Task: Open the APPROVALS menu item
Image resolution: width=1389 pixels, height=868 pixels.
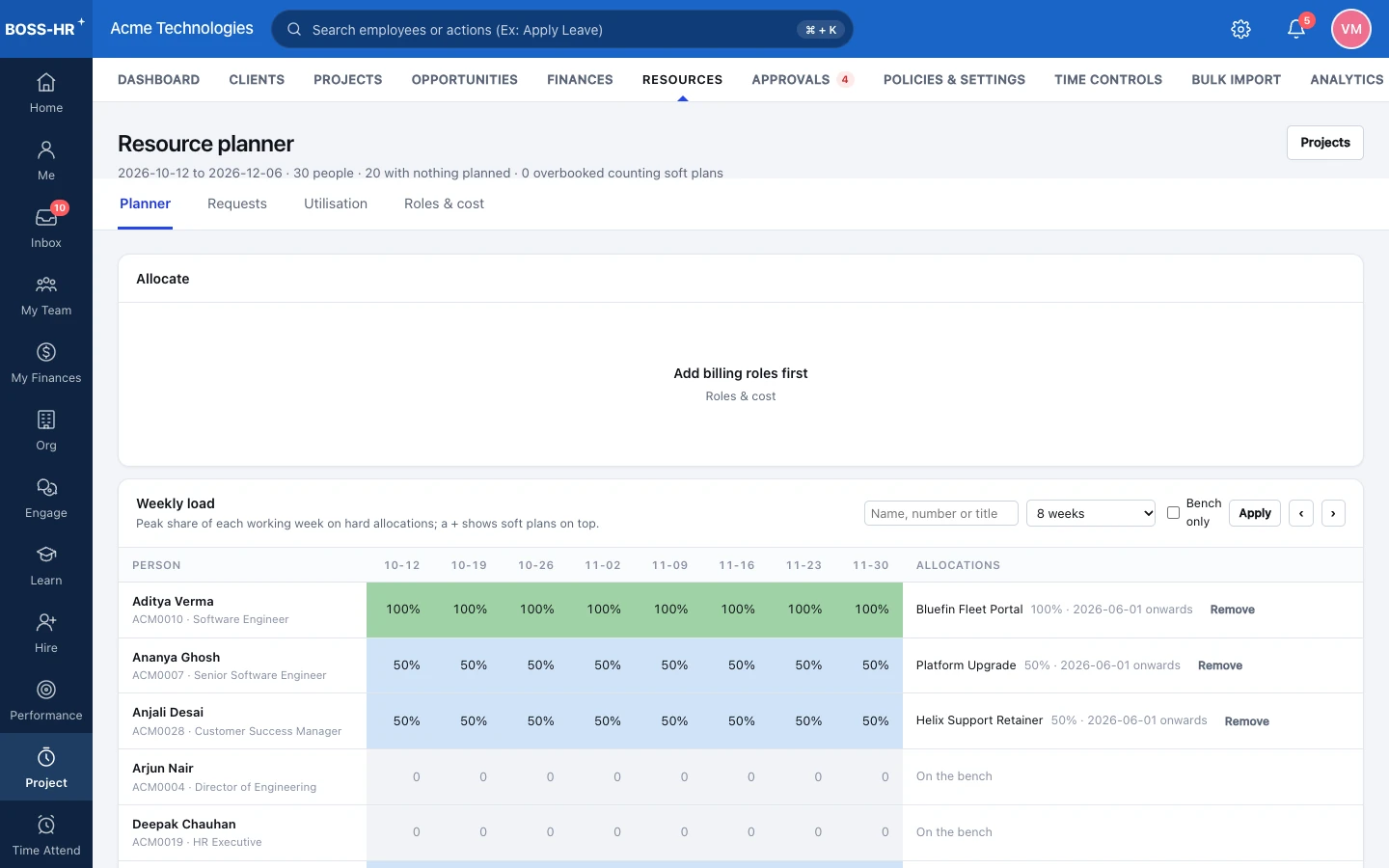Action: click(x=802, y=80)
